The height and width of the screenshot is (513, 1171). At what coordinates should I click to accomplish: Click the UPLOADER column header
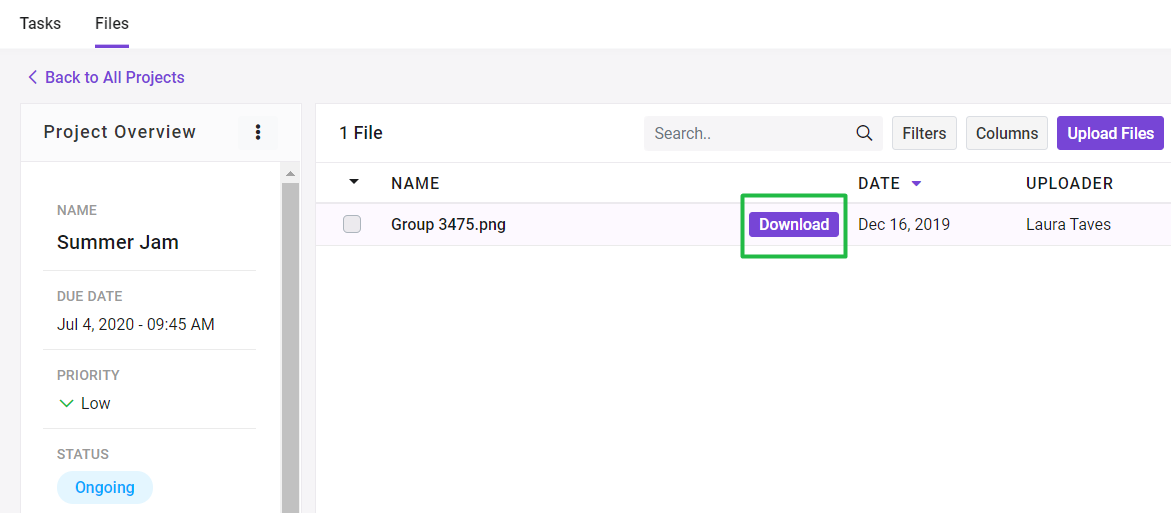click(1069, 183)
